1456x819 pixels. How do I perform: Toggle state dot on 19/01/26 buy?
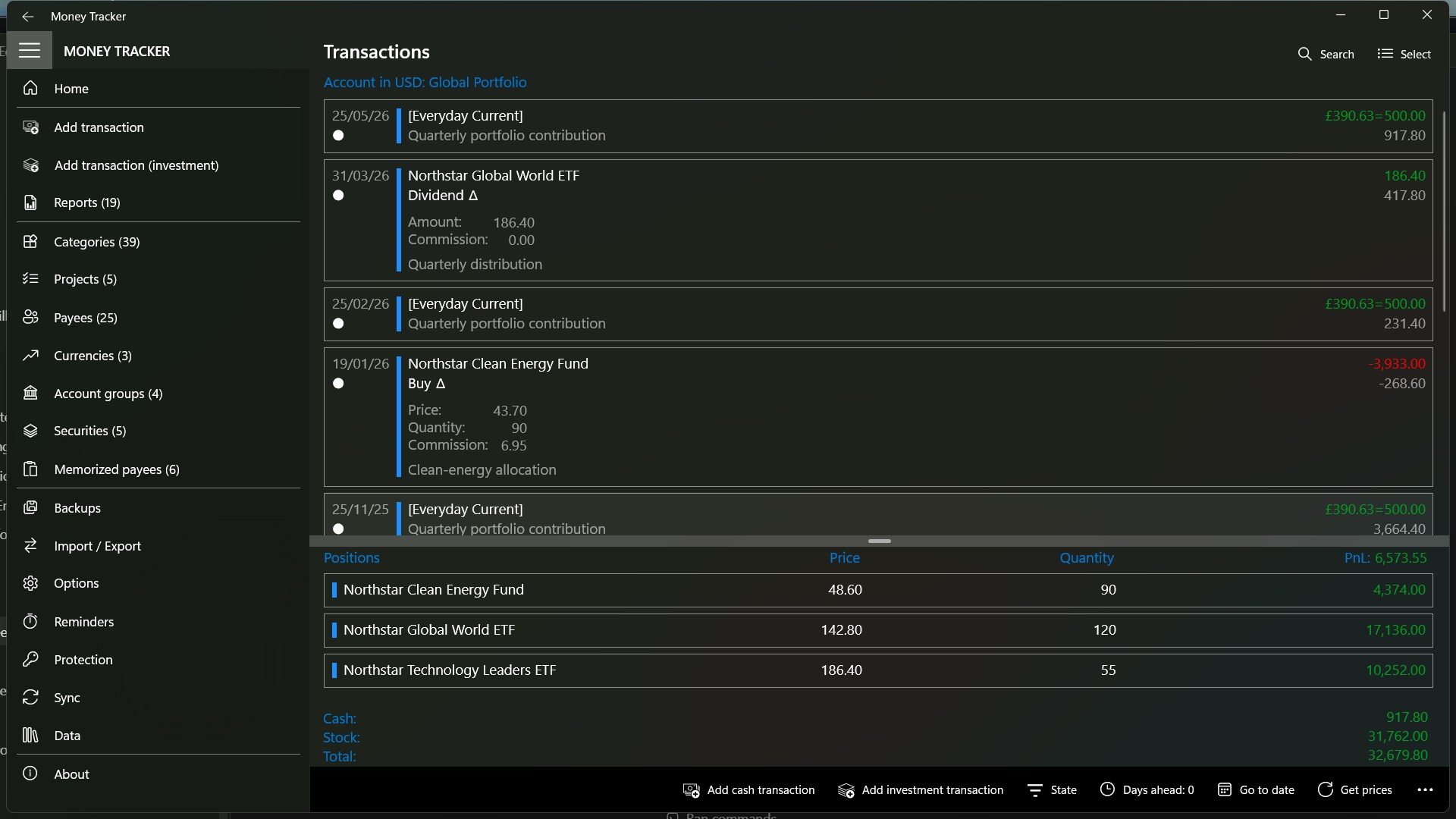[338, 384]
